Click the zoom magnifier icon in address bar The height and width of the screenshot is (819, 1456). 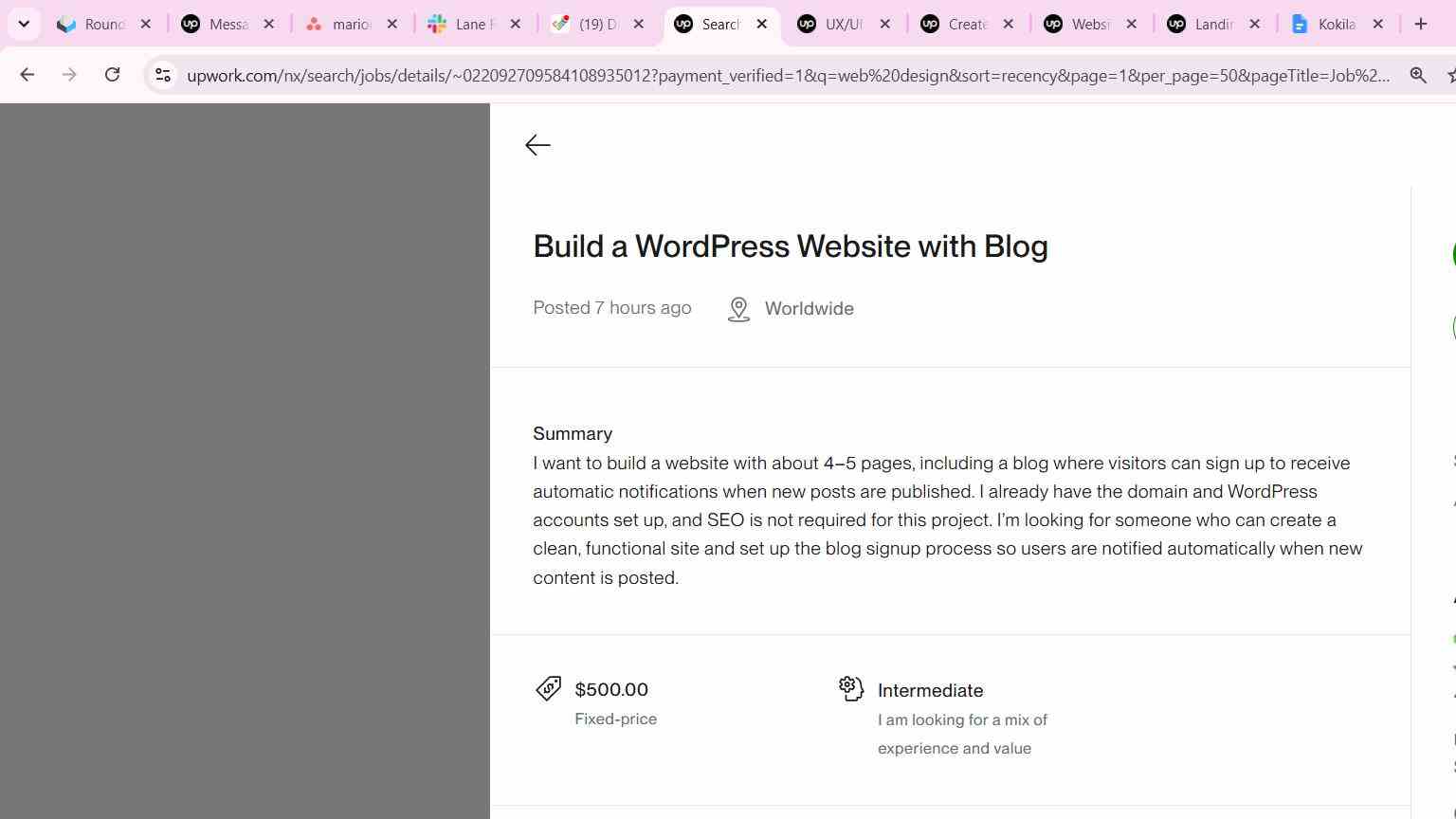pos(1418,75)
